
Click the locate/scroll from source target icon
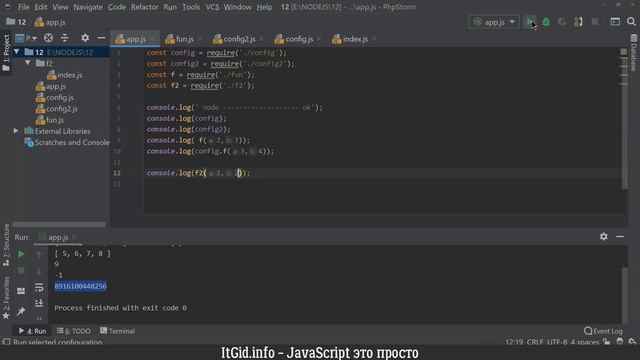coord(48,38)
